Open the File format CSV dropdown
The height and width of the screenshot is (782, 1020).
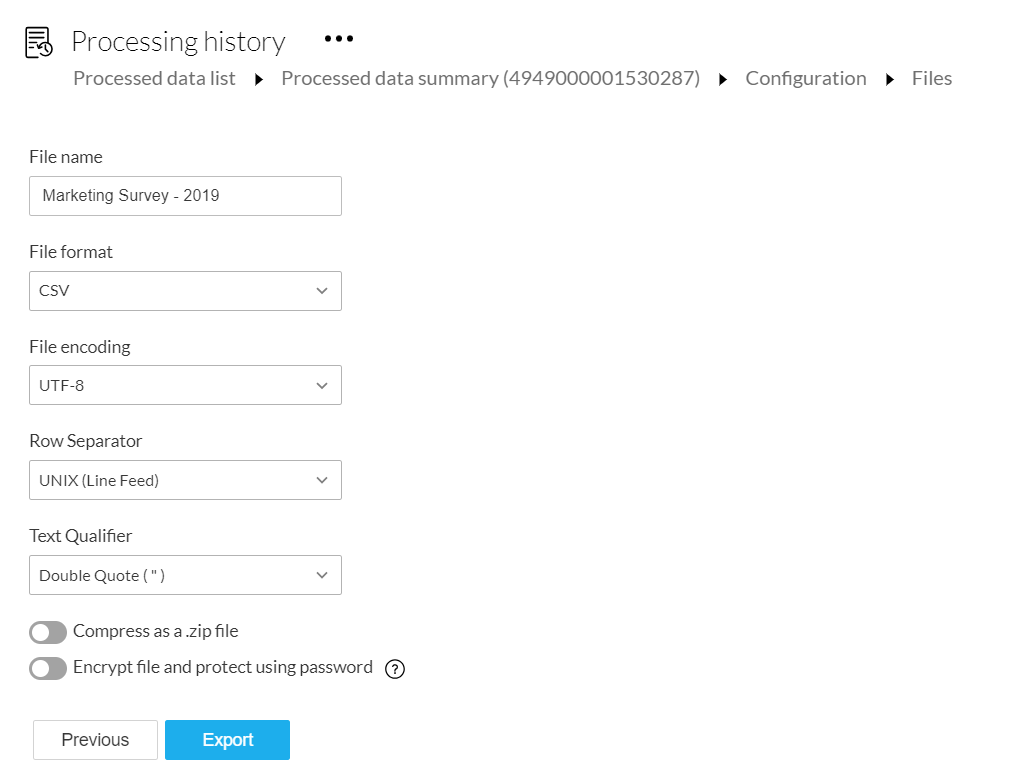(x=185, y=291)
